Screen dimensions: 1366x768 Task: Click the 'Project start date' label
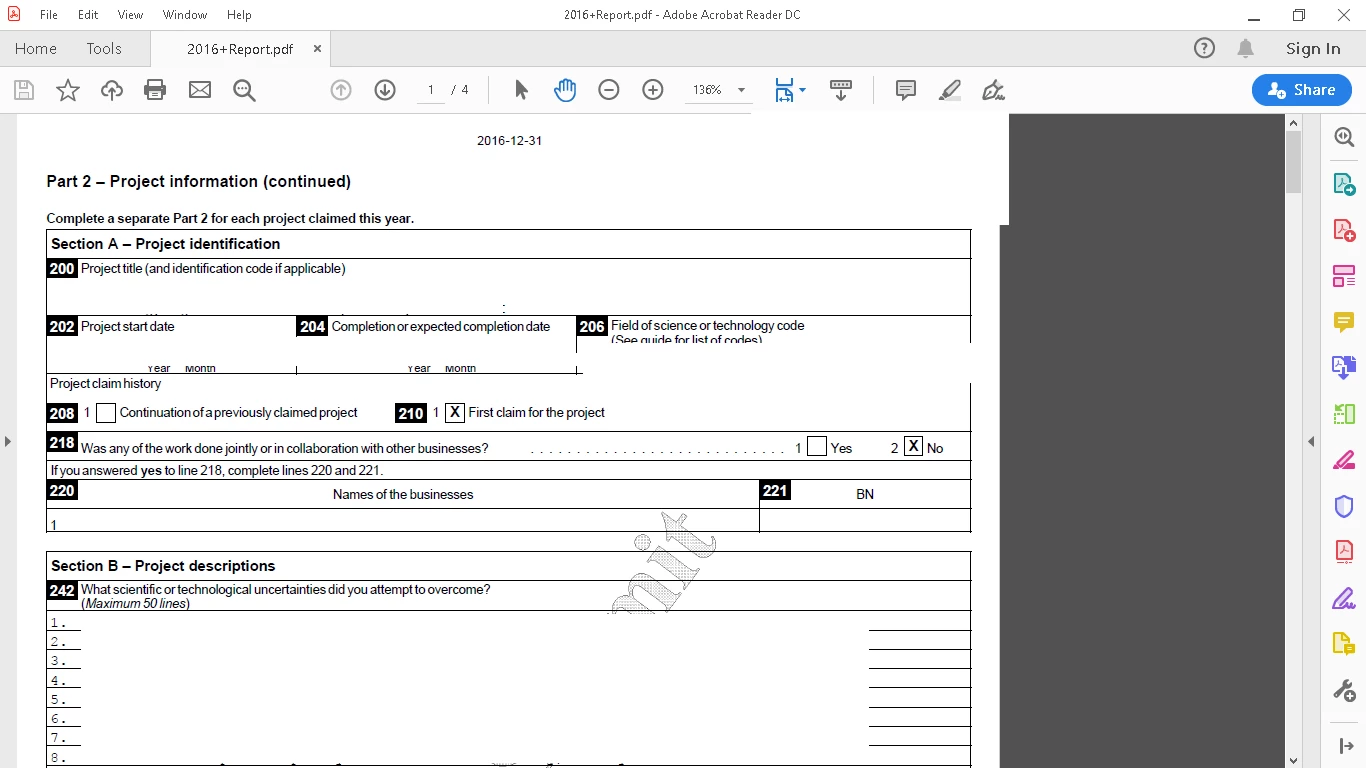127,326
